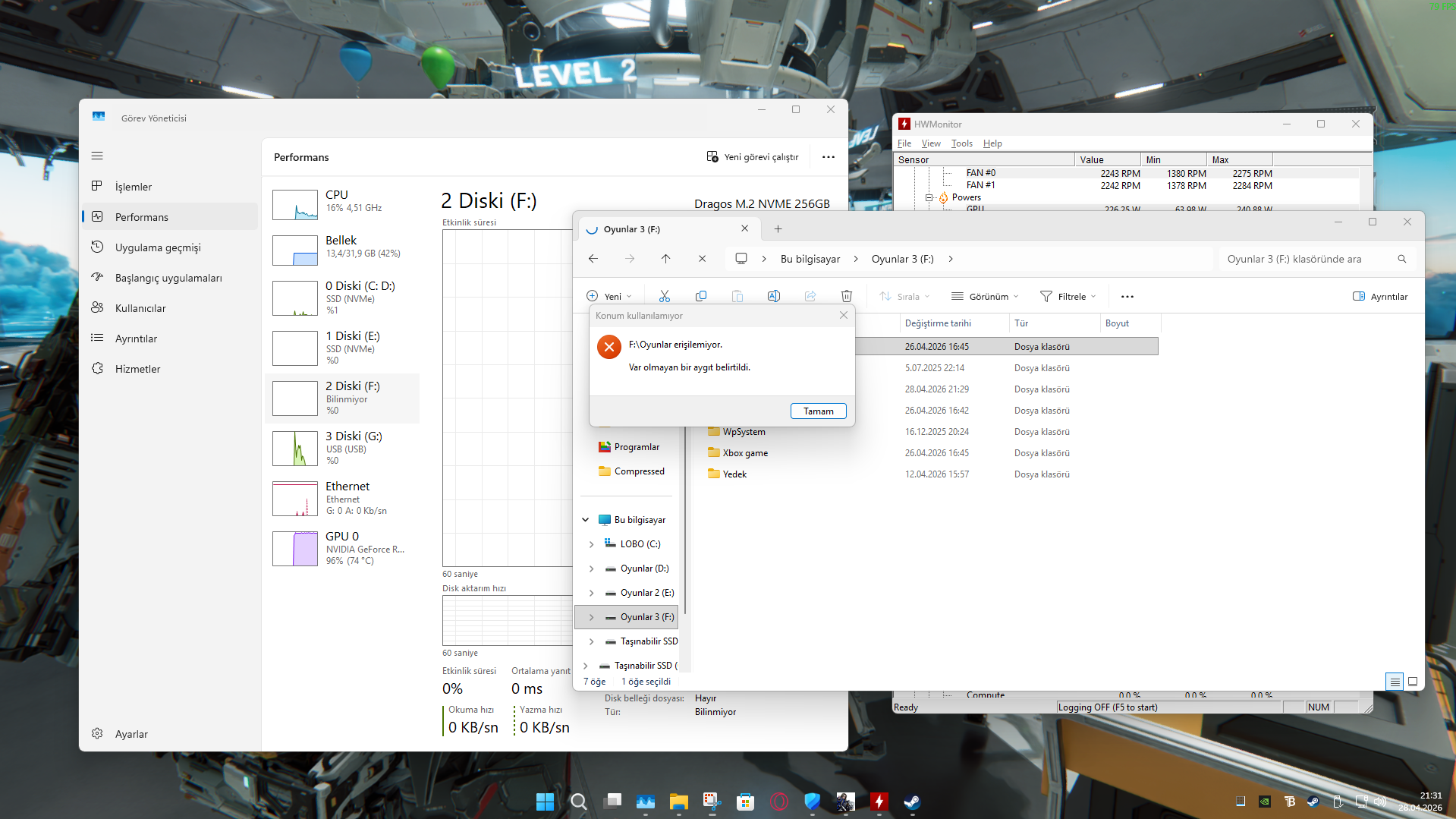Open the Windows Start menu

(545, 802)
